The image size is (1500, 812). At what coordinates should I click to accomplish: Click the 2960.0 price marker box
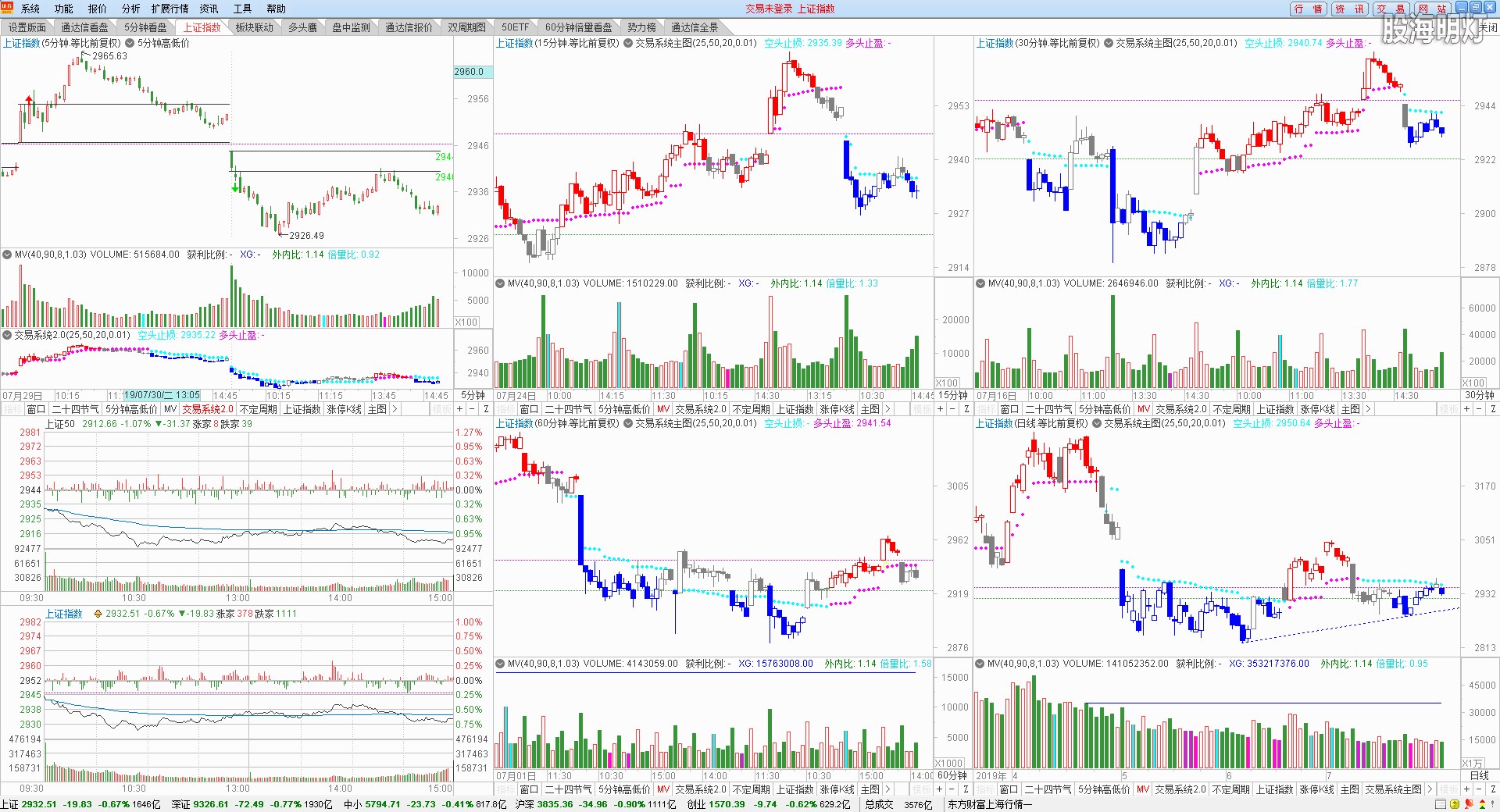471,72
